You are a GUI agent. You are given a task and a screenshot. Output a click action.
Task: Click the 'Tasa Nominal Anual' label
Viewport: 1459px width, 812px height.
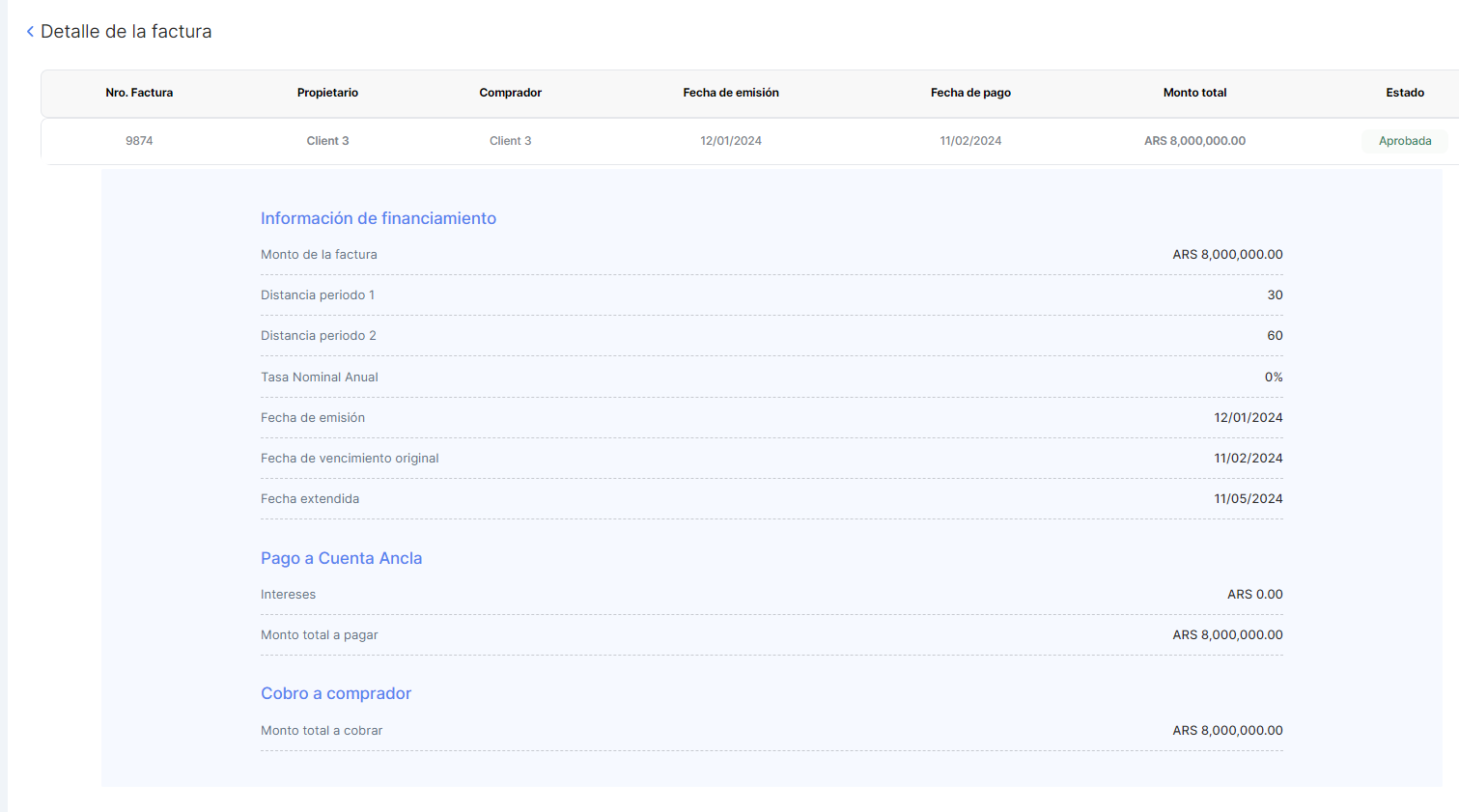coord(319,378)
